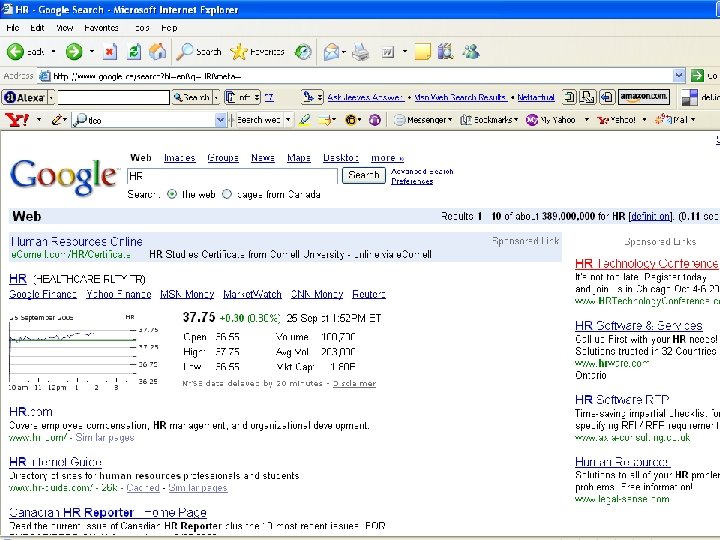The image size is (720, 540).
Task: Open the View menu
Action: [x=65, y=28]
